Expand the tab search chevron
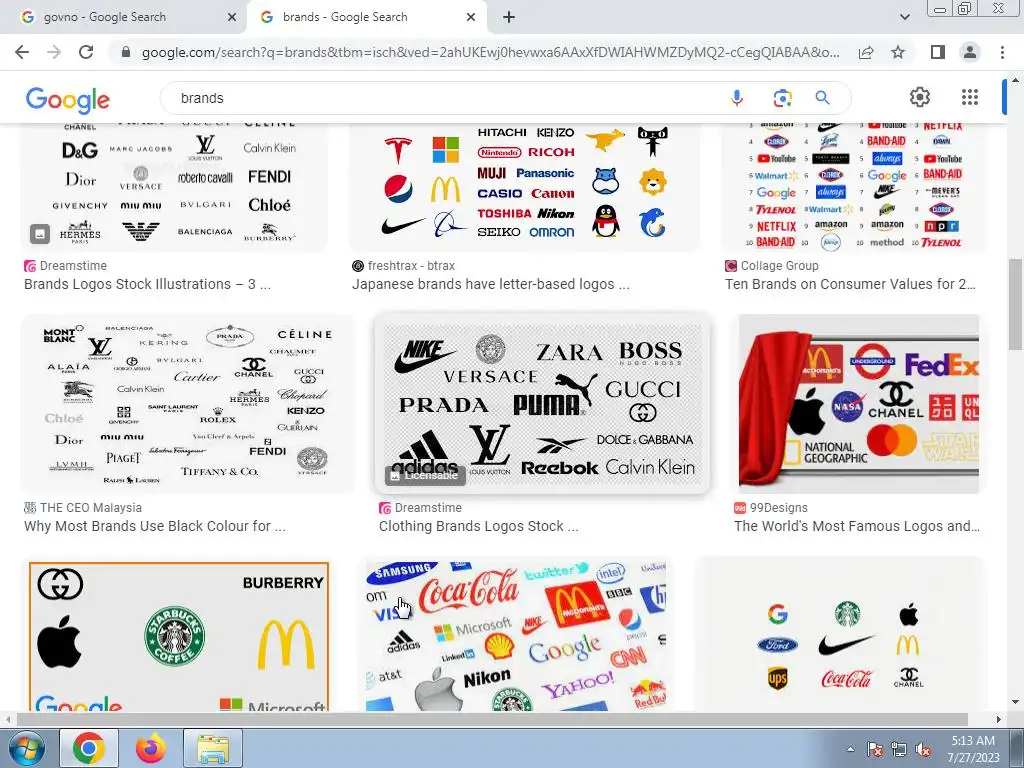Viewport: 1024px width, 768px height. (904, 17)
